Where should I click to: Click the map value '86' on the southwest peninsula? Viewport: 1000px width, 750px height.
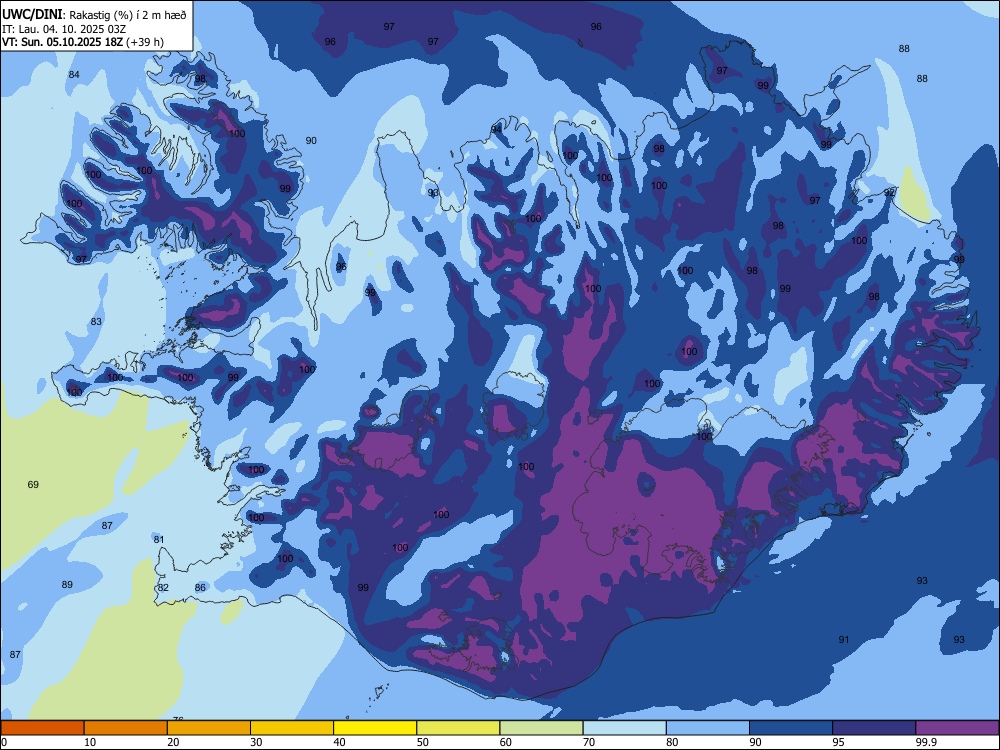click(x=200, y=587)
